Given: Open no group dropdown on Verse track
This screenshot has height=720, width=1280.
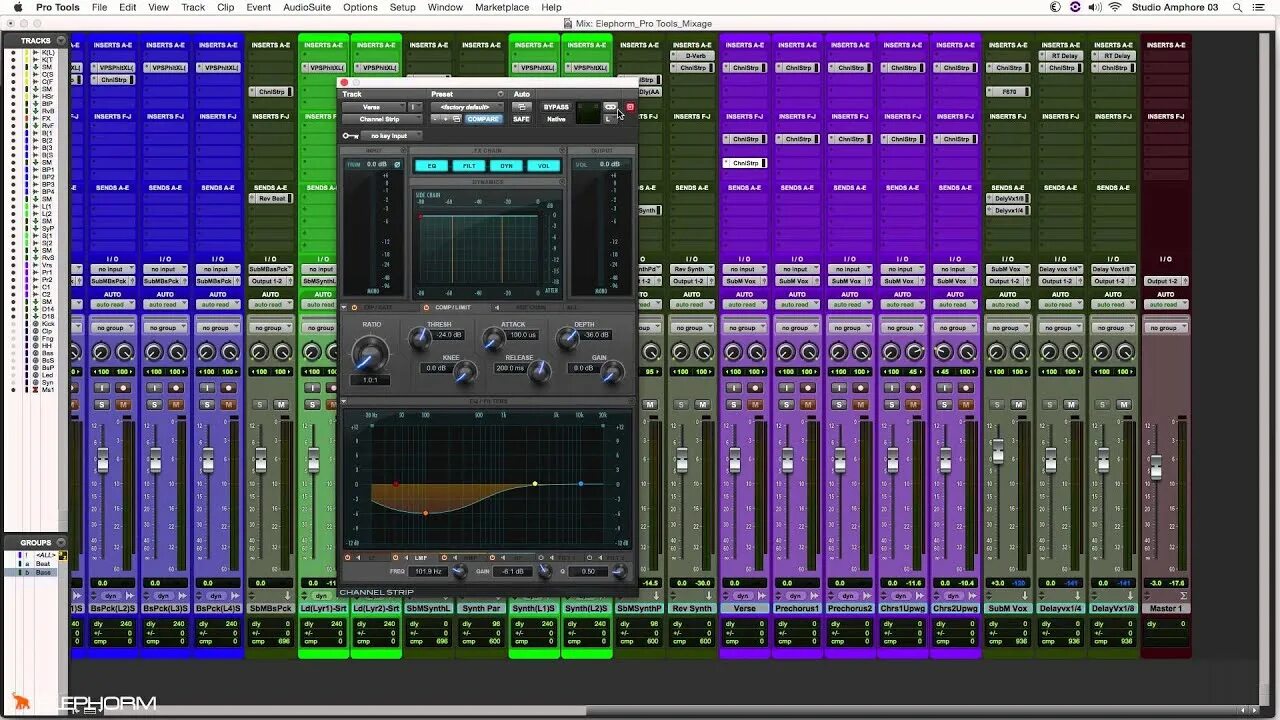Looking at the screenshot, I should 745,327.
